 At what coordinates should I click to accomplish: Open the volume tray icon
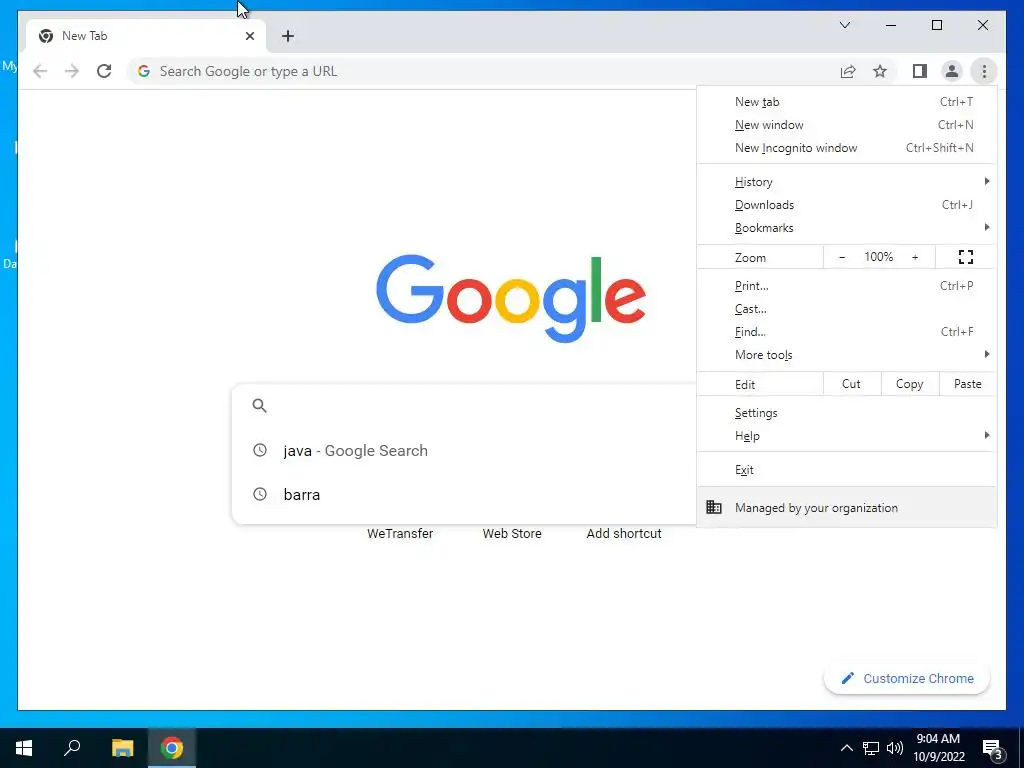tap(895, 748)
